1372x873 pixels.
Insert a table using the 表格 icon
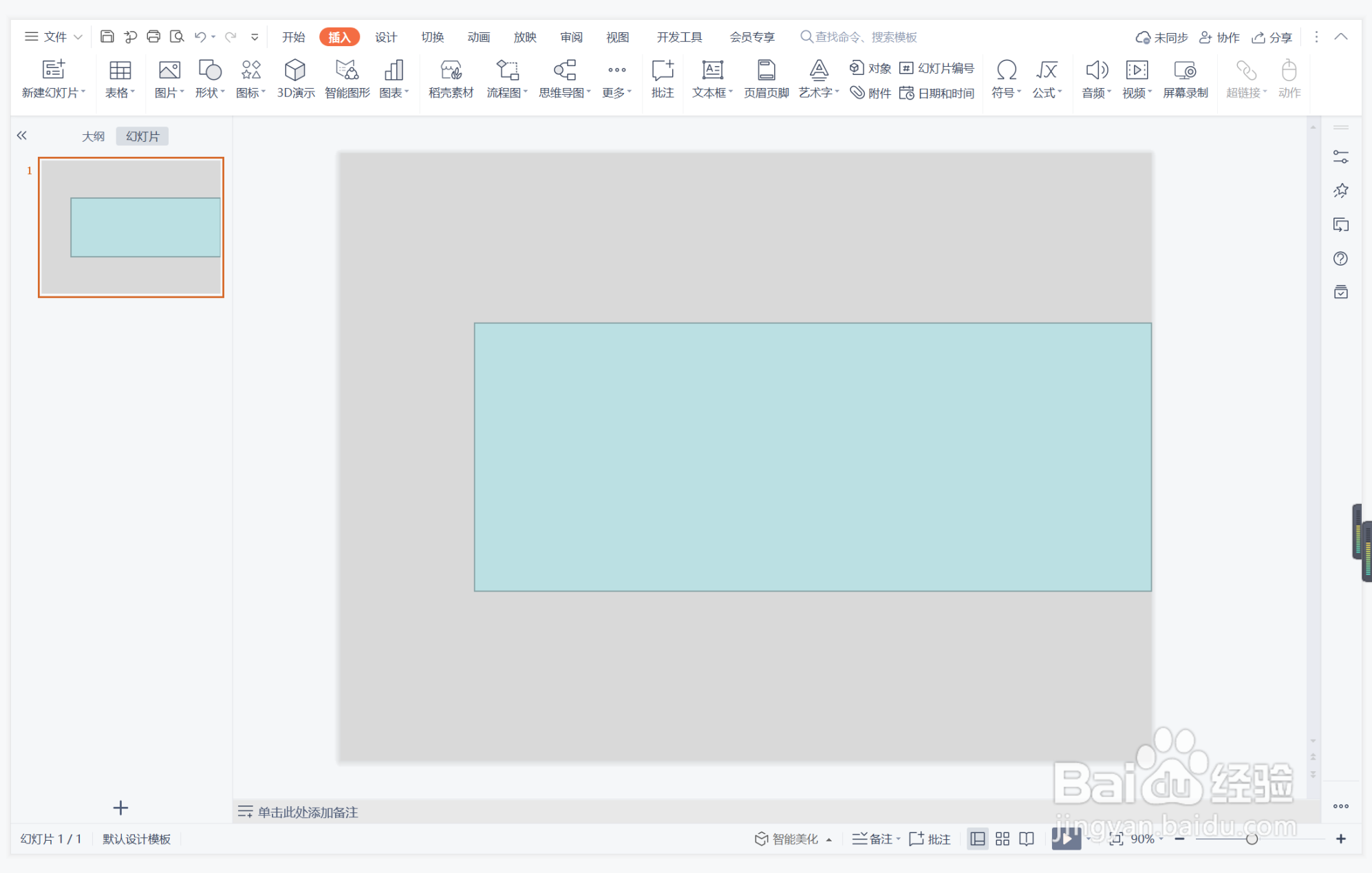pyautogui.click(x=120, y=78)
